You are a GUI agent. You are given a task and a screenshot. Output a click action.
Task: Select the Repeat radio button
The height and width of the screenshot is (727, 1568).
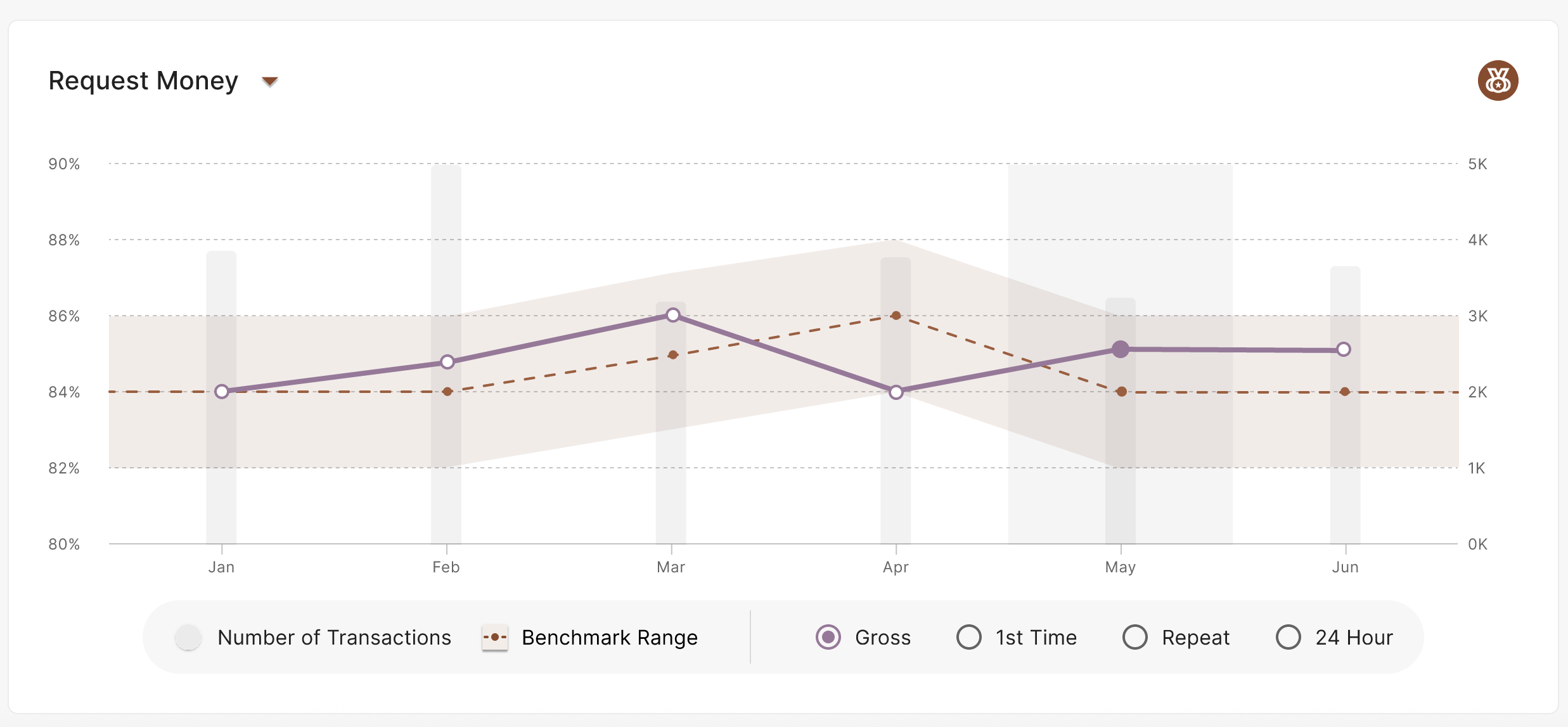pyautogui.click(x=1134, y=638)
